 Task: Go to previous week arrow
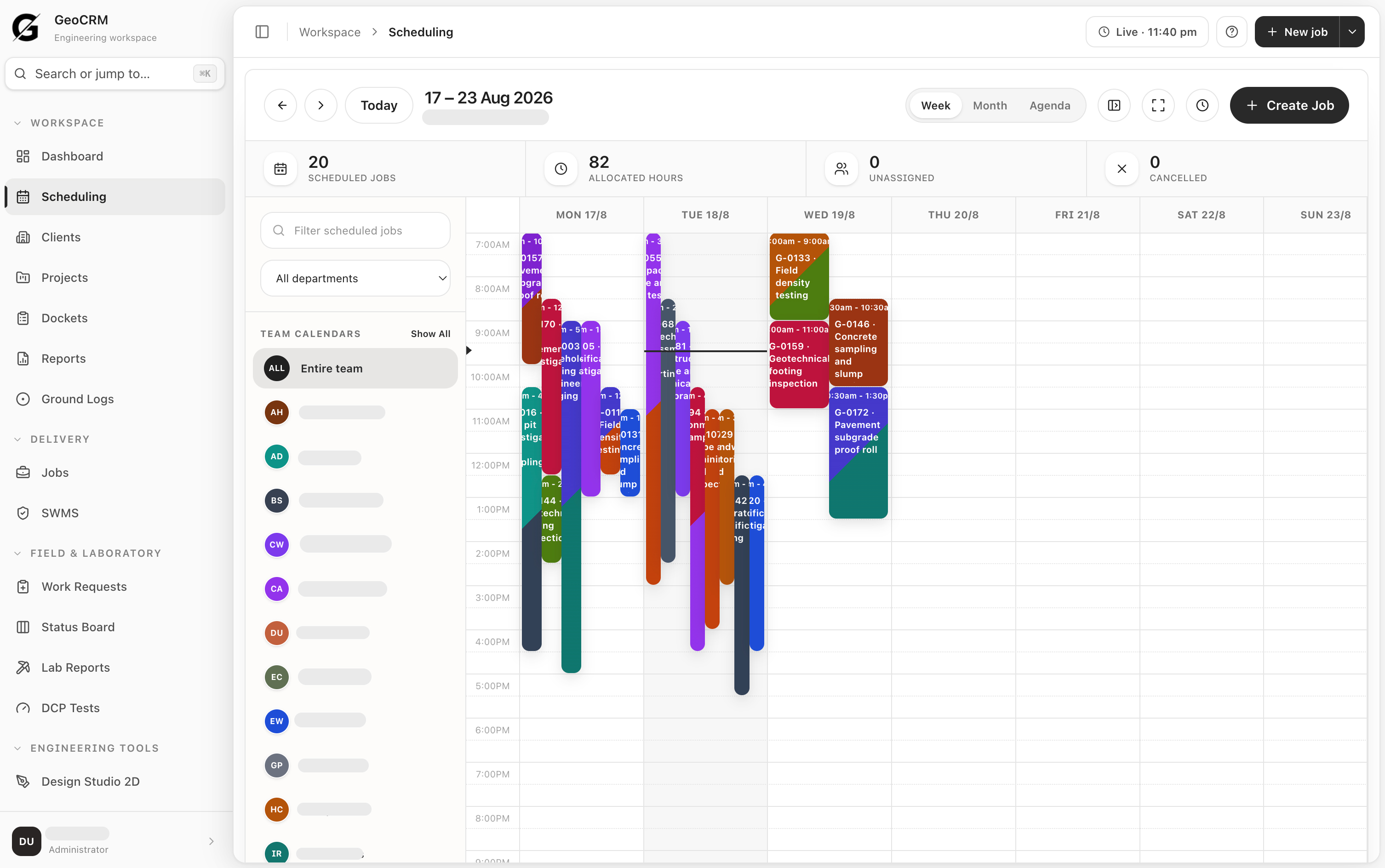tap(281, 105)
